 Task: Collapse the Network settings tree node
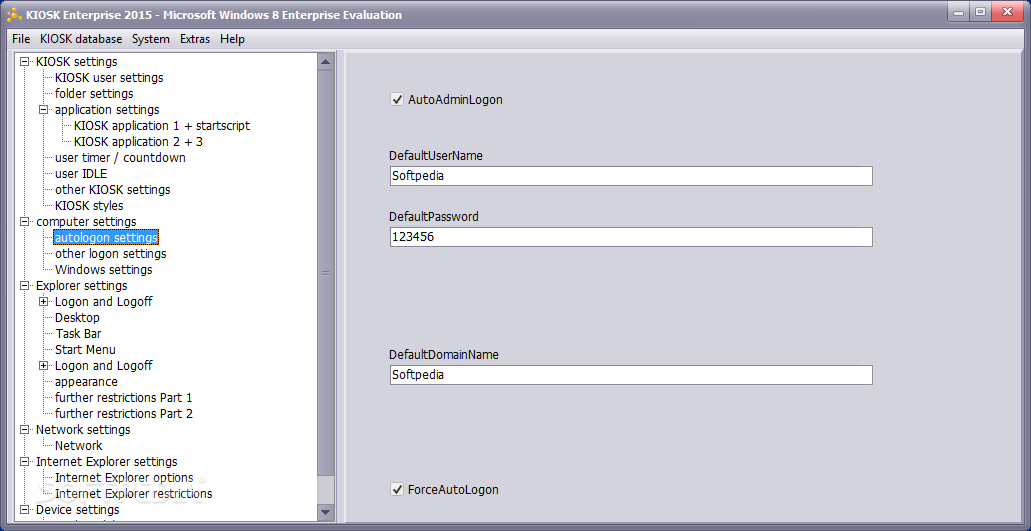point(25,430)
